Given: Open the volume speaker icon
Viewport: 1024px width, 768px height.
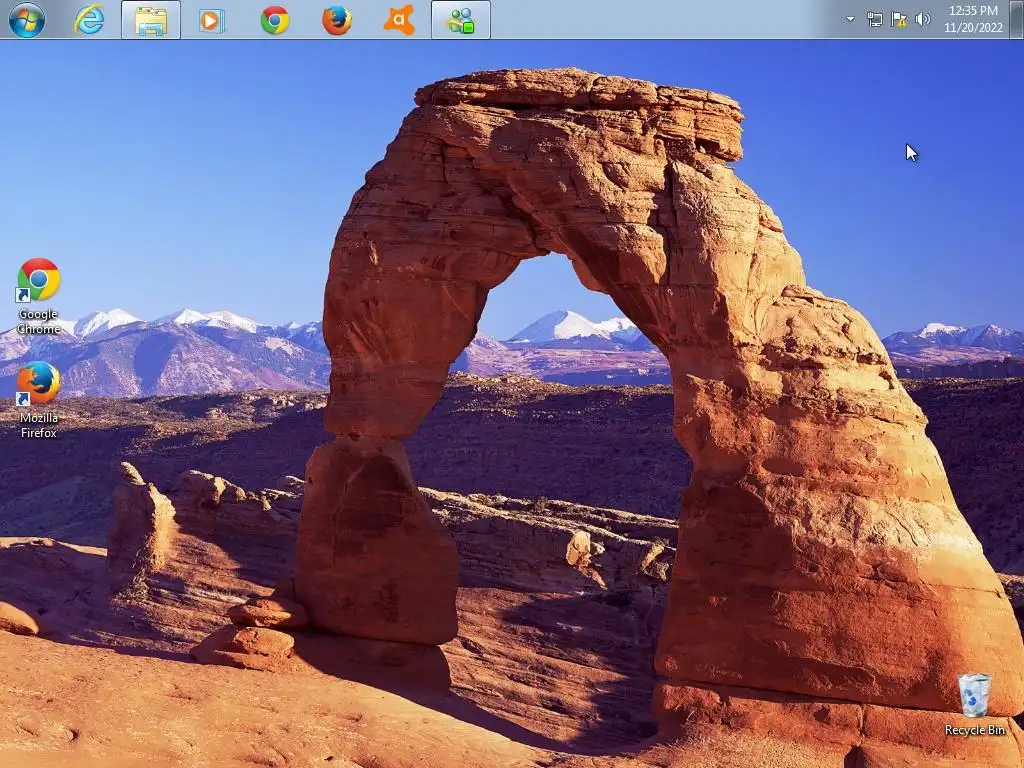Looking at the screenshot, I should tap(923, 20).
